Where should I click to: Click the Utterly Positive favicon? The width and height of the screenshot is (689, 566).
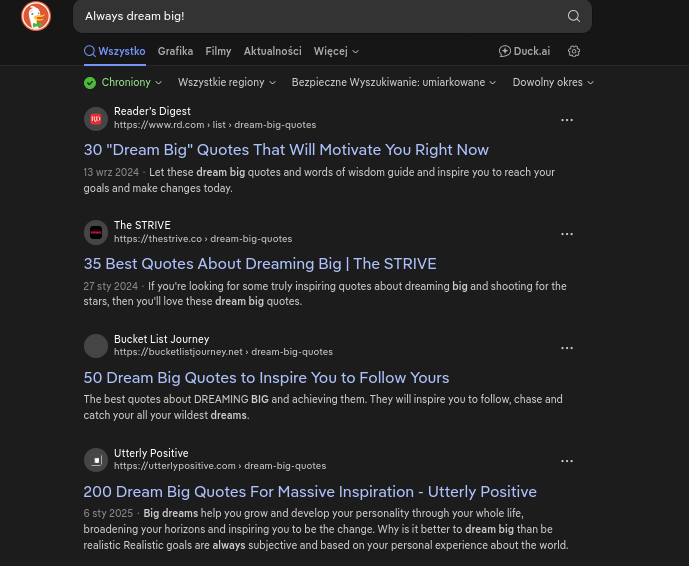96,461
